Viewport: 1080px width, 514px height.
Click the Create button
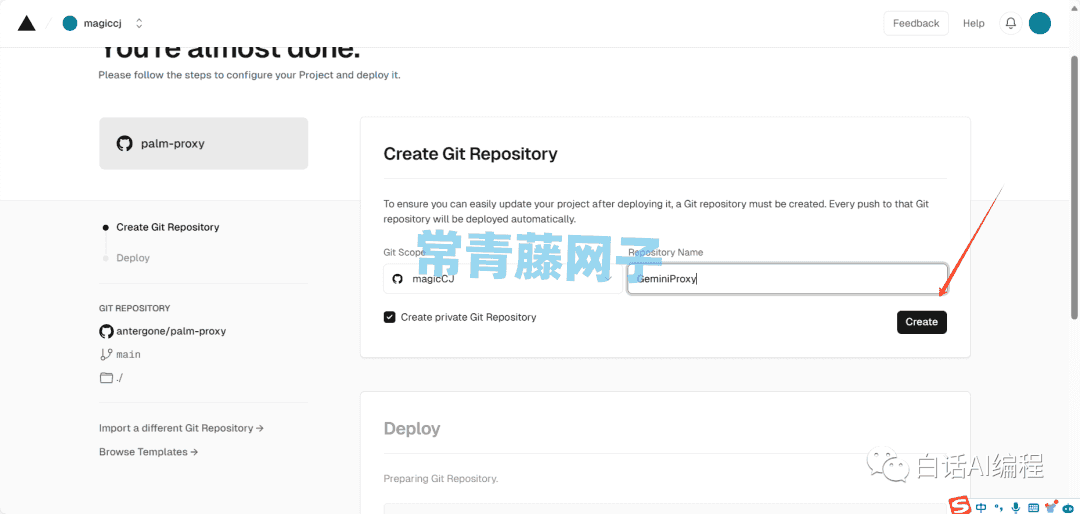[922, 322]
